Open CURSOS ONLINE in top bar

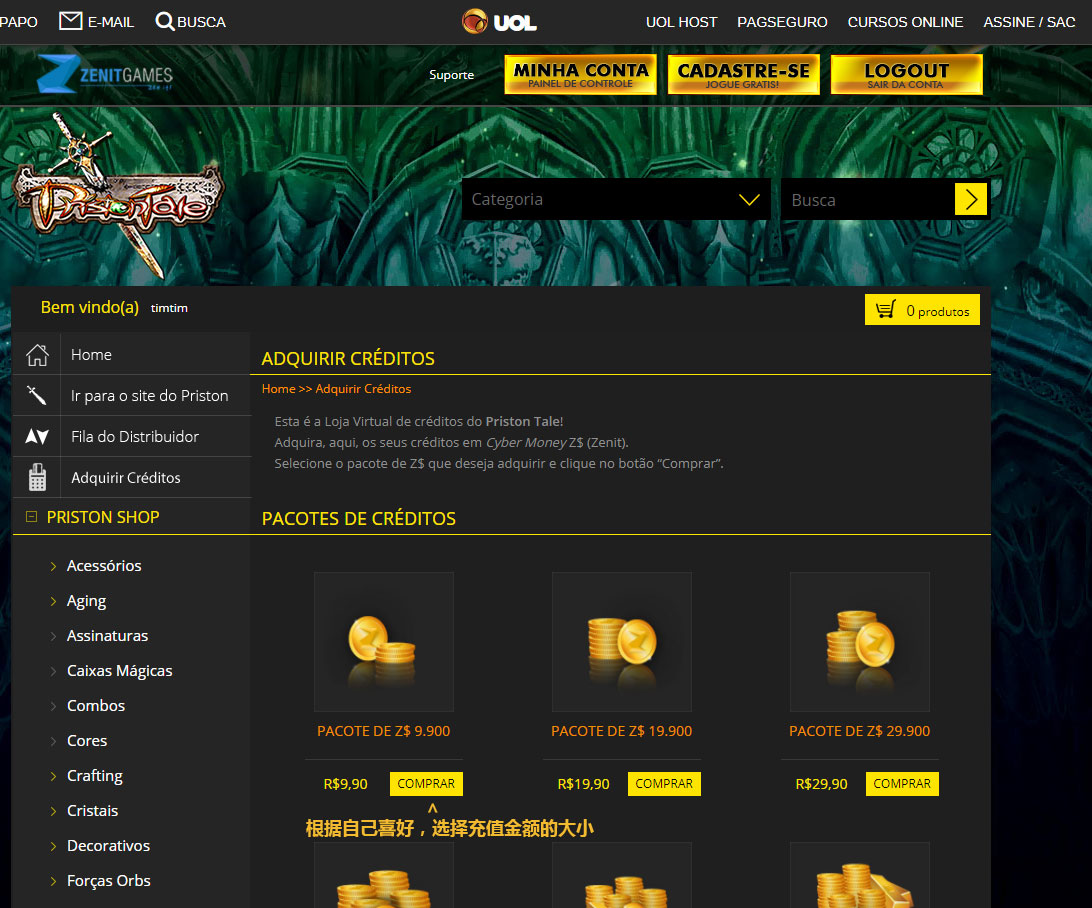click(x=905, y=22)
